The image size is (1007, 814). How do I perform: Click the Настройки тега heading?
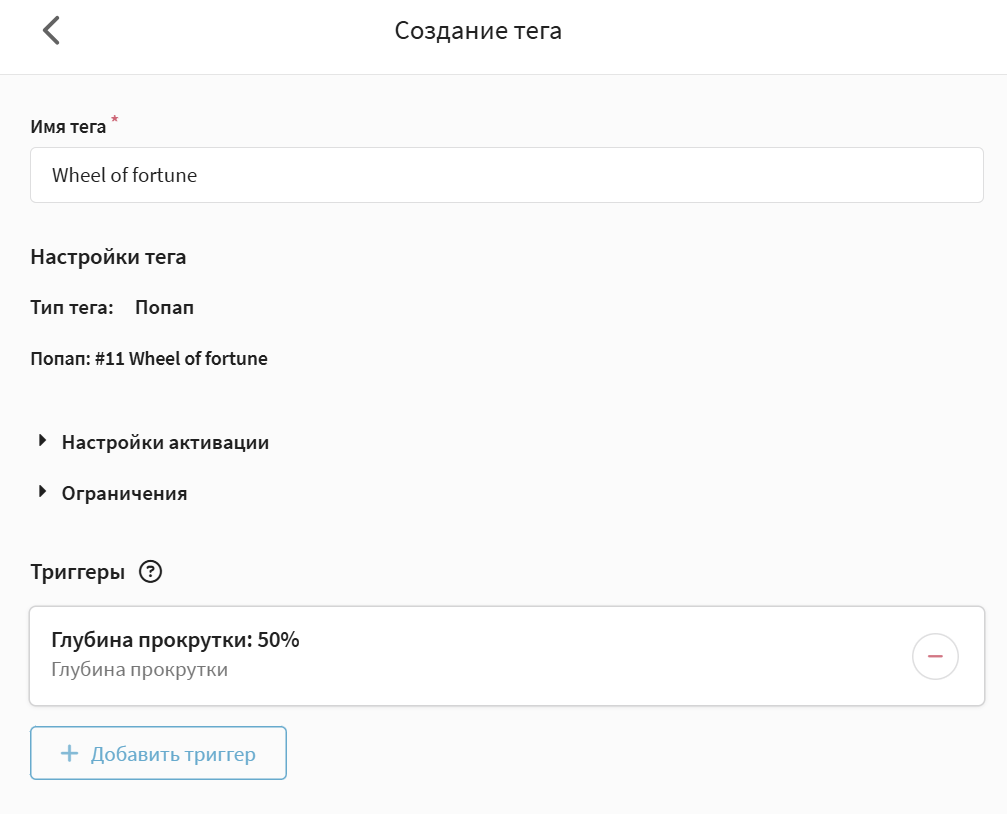pyautogui.click(x=108, y=257)
